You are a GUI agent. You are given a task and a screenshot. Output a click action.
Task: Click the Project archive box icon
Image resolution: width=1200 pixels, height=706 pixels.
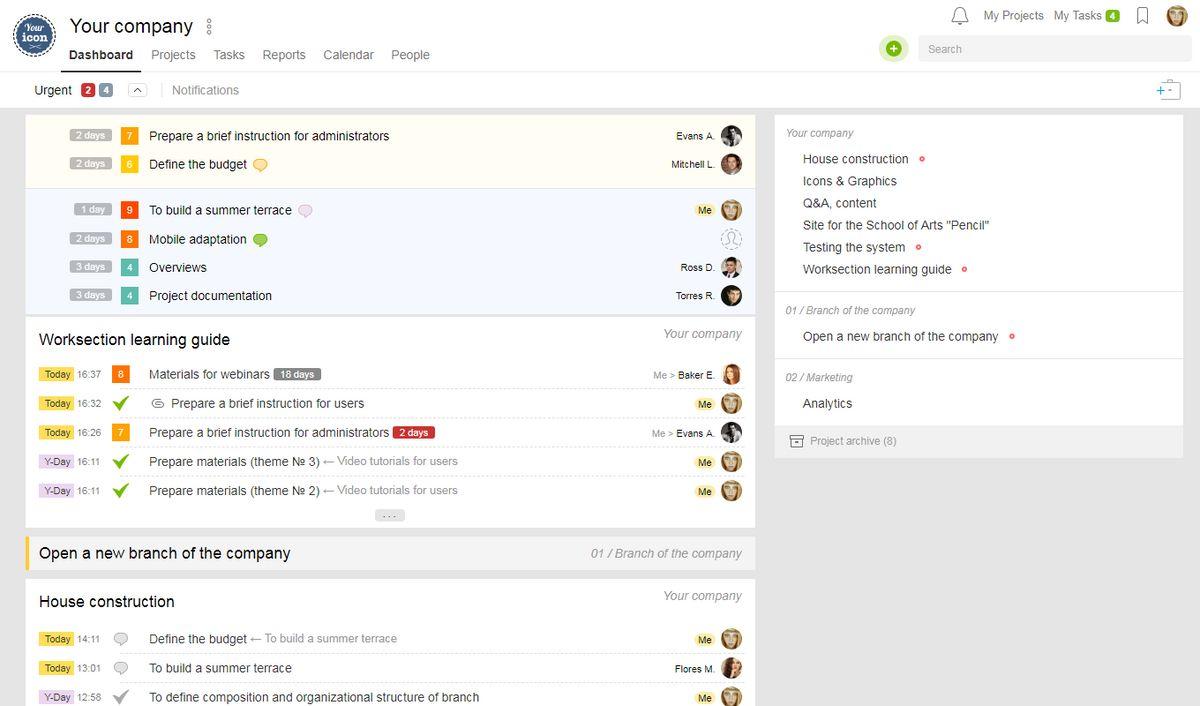pyautogui.click(x=797, y=441)
